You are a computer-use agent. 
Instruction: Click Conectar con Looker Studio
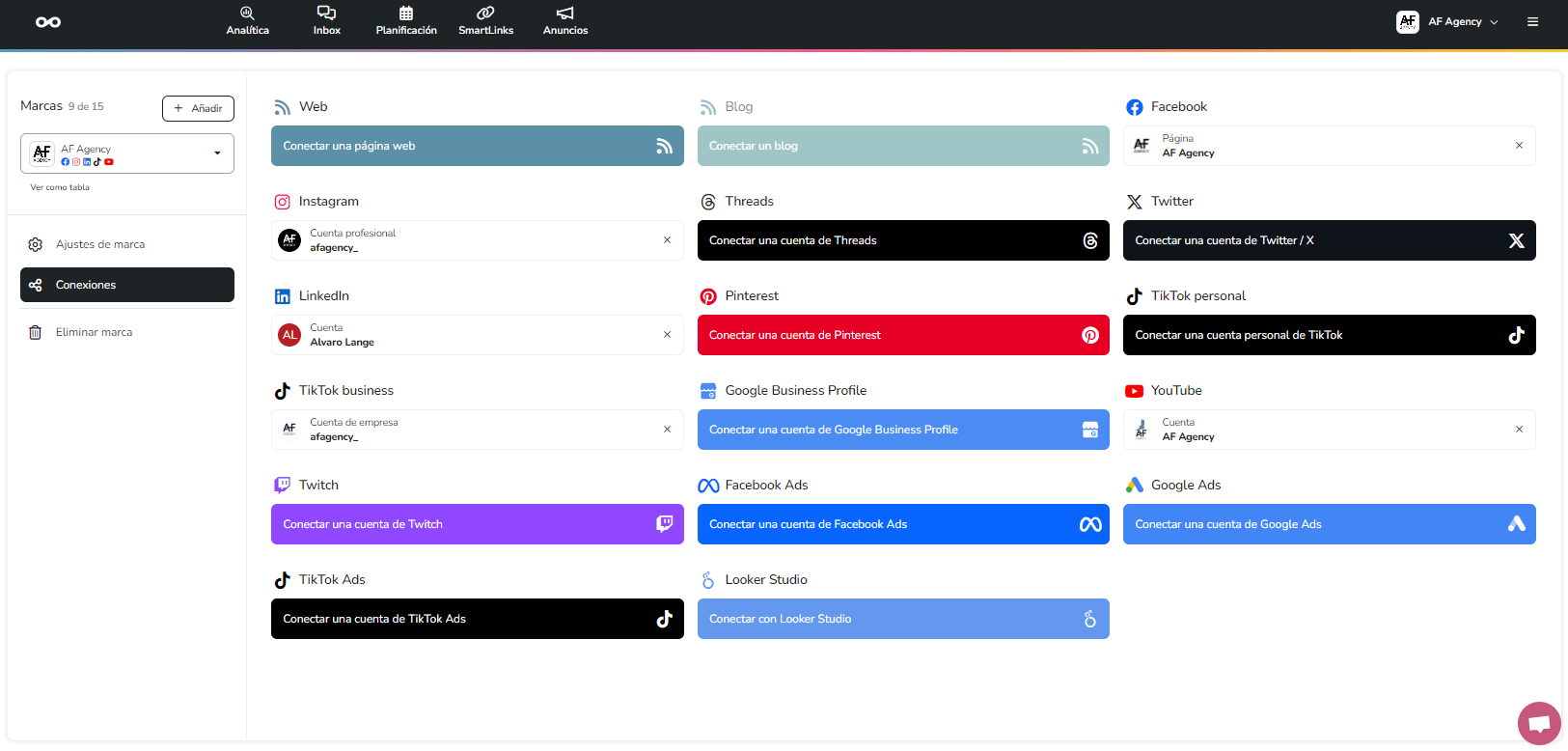click(903, 619)
